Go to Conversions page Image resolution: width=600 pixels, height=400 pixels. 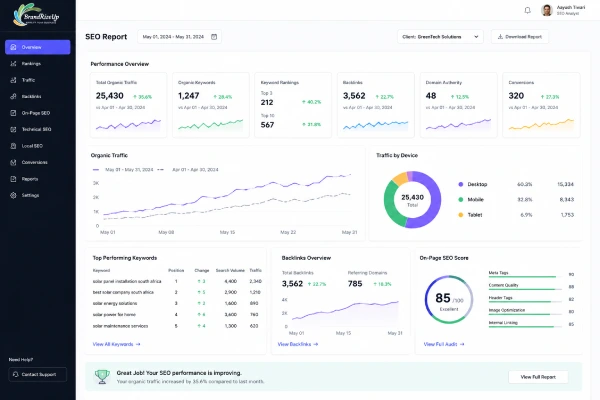pos(38,162)
